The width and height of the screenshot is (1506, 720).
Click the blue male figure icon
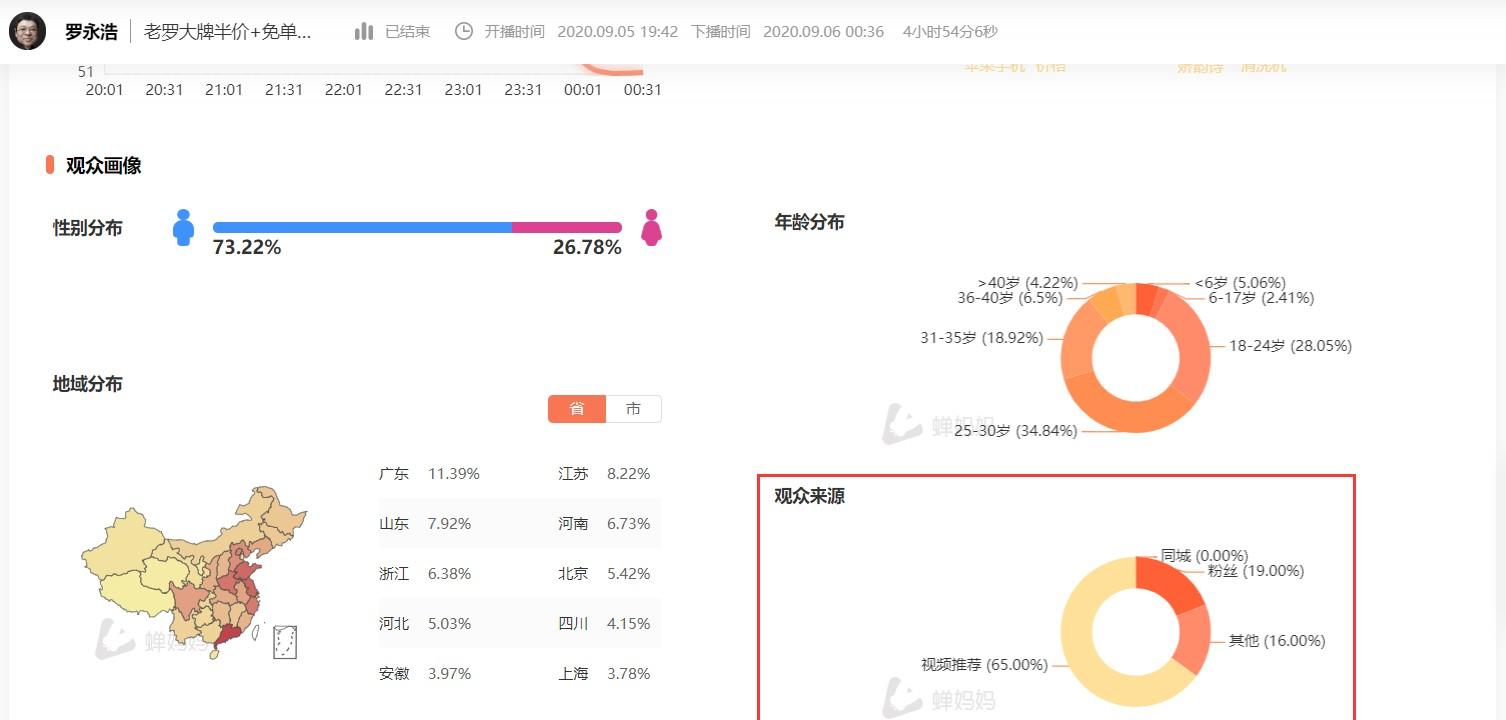pos(183,228)
